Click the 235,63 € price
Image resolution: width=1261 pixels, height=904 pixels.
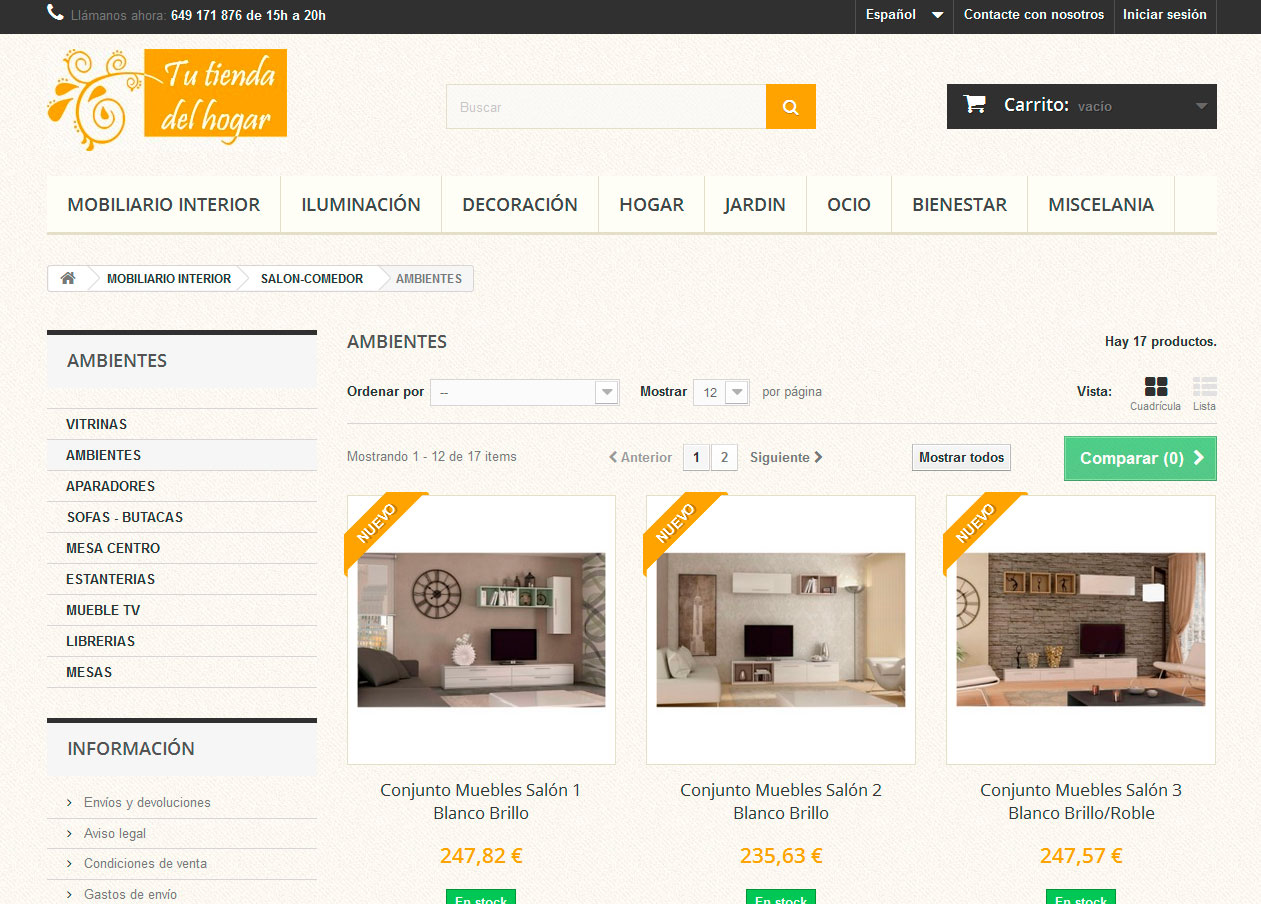pos(781,856)
